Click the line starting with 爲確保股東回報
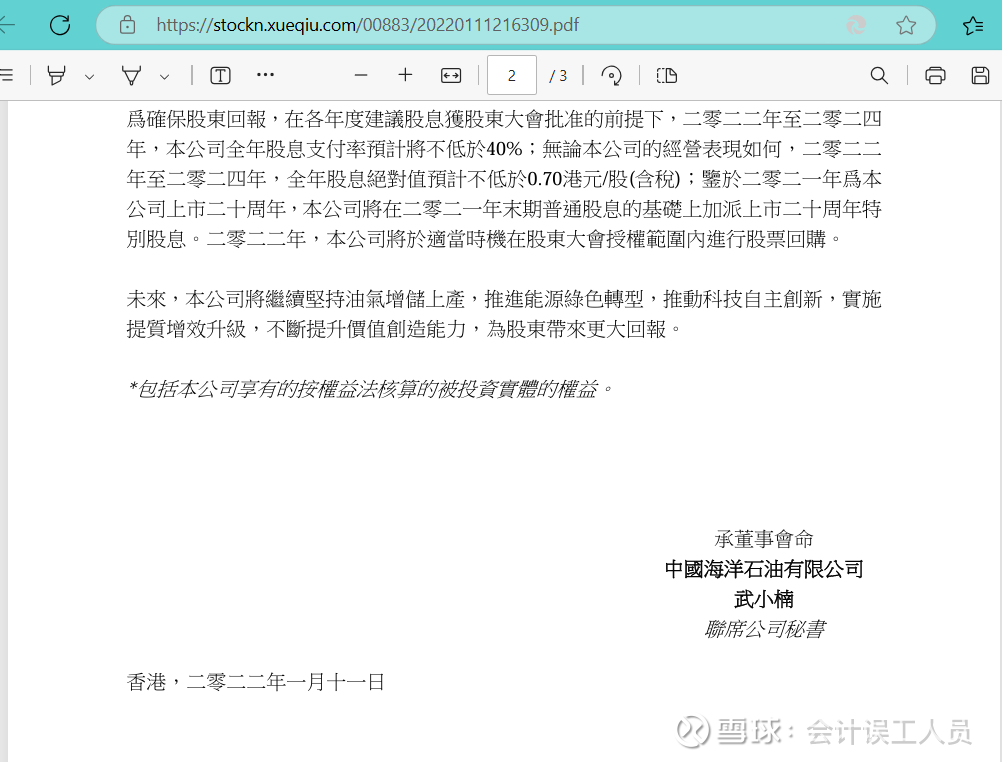The image size is (1002, 762). pyautogui.click(x=504, y=119)
